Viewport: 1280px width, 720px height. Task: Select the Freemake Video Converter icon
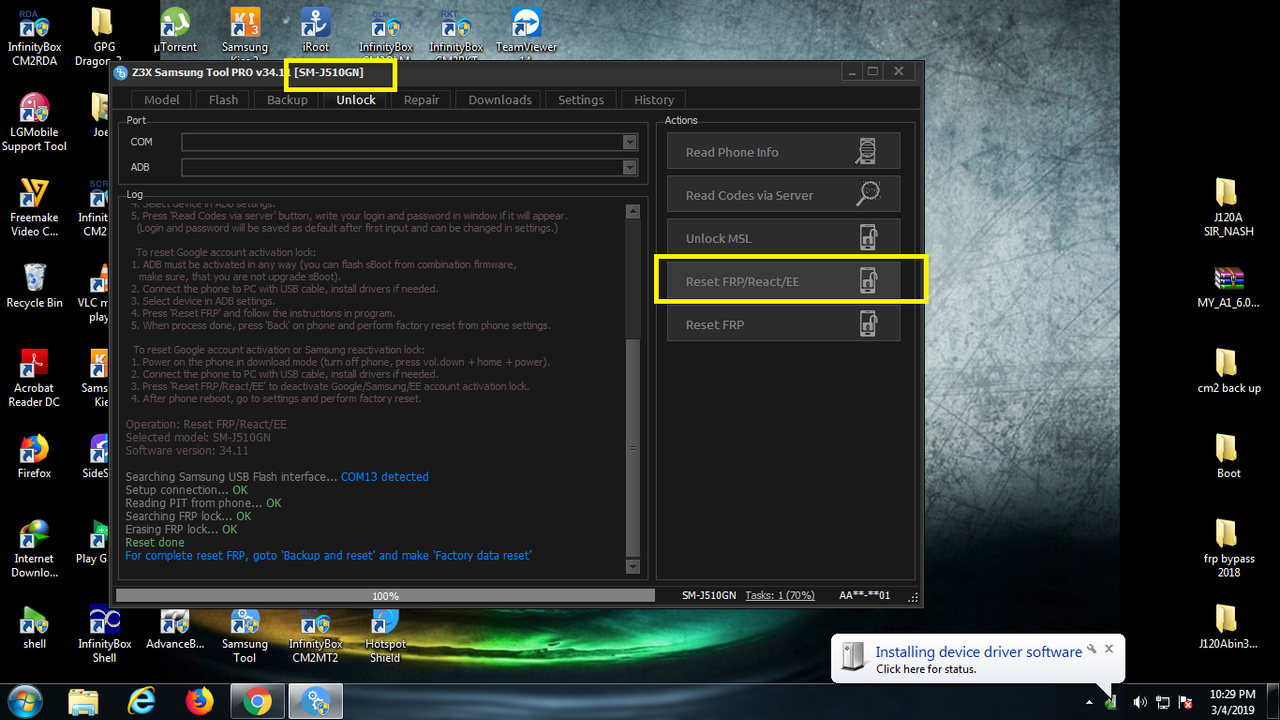(x=34, y=208)
